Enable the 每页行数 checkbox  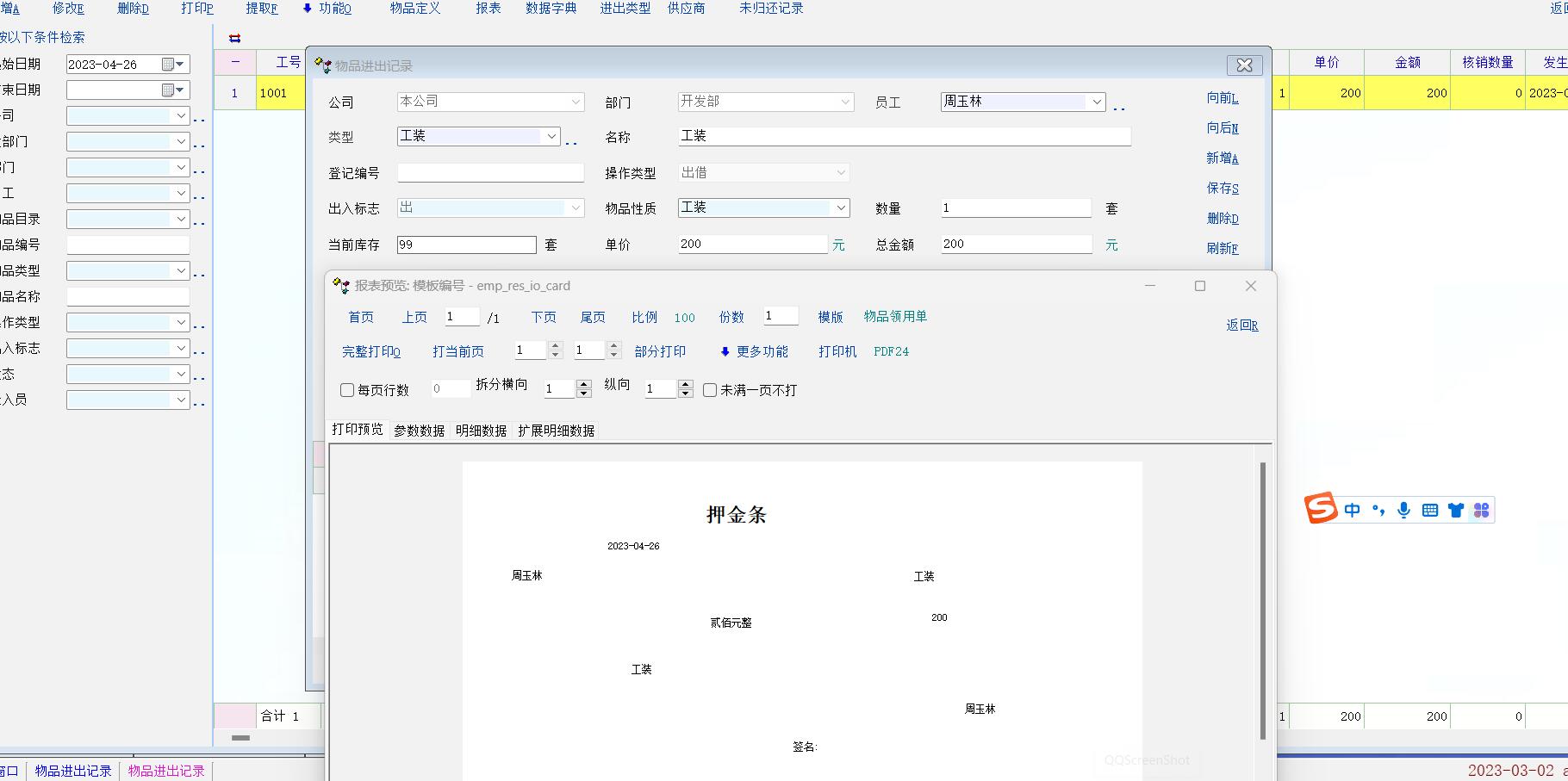pos(347,390)
